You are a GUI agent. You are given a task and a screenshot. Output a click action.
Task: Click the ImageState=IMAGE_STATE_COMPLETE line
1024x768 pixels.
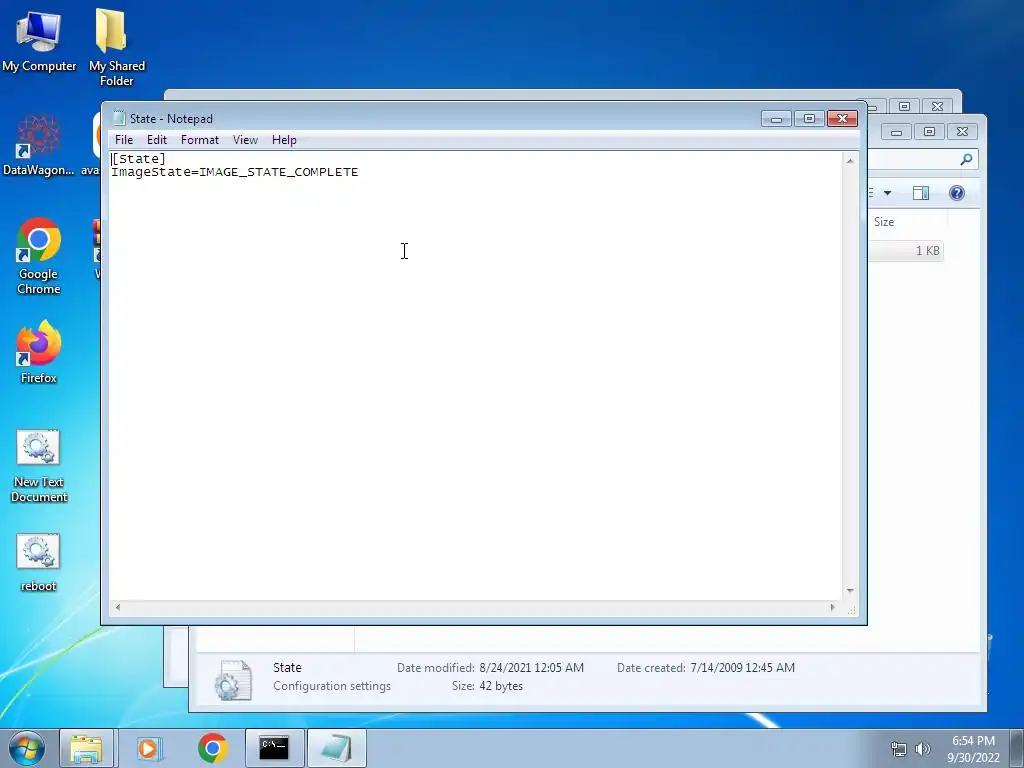click(234, 172)
